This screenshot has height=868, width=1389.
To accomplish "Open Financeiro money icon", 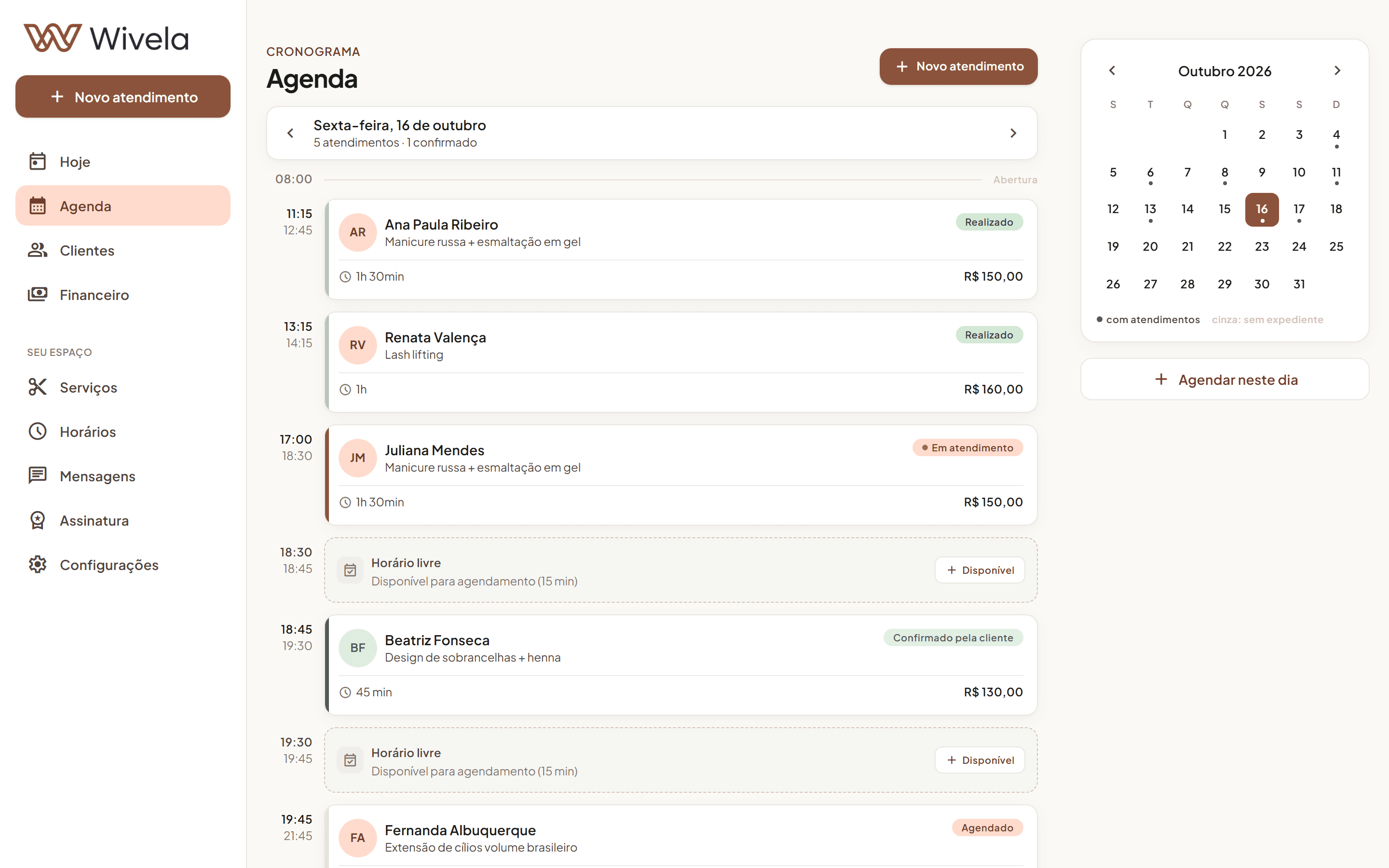I will (x=38, y=295).
